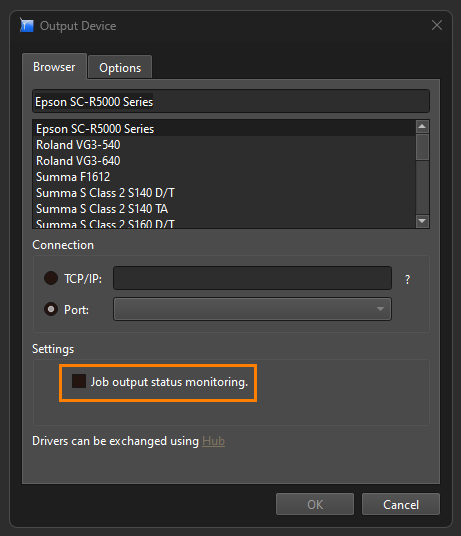This screenshot has height=536, width=461.
Task: Open the Hub link
Action: (214, 441)
